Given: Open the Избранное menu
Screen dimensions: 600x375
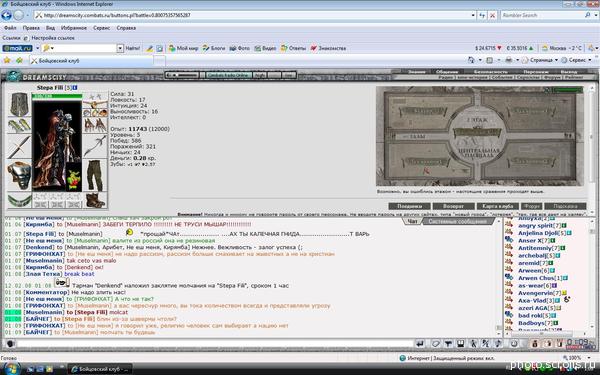Looking at the screenshot, I should point(74,28).
